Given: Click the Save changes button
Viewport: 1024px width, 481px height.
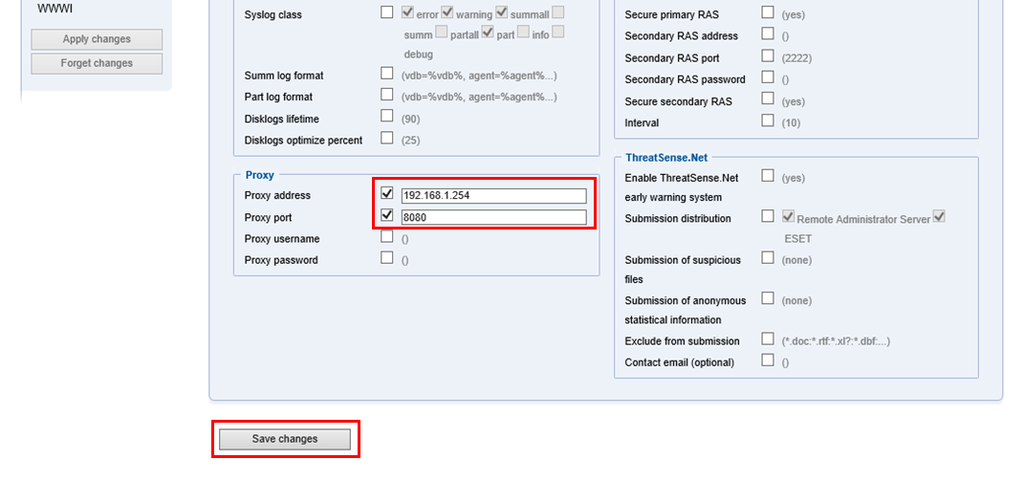Looking at the screenshot, I should tap(285, 439).
